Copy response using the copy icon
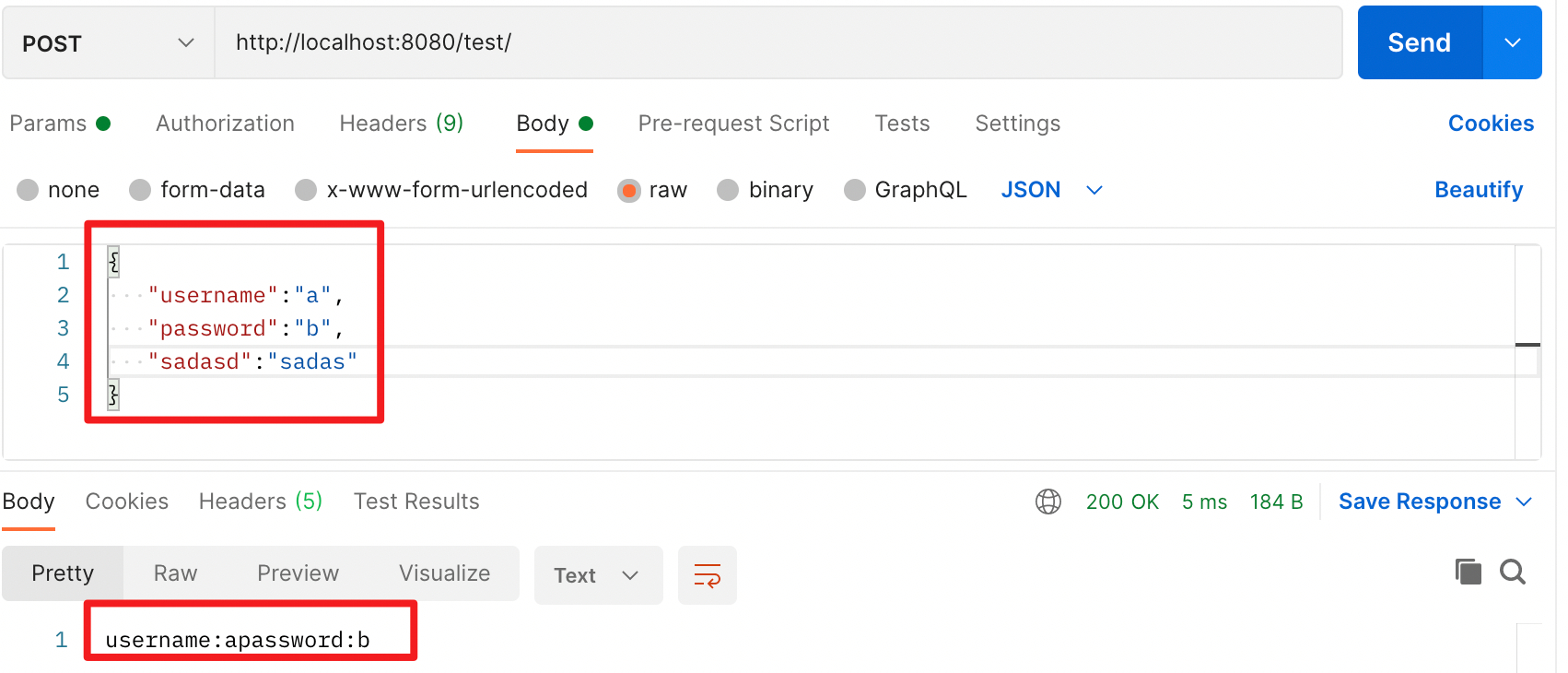1568x673 pixels. tap(1468, 572)
